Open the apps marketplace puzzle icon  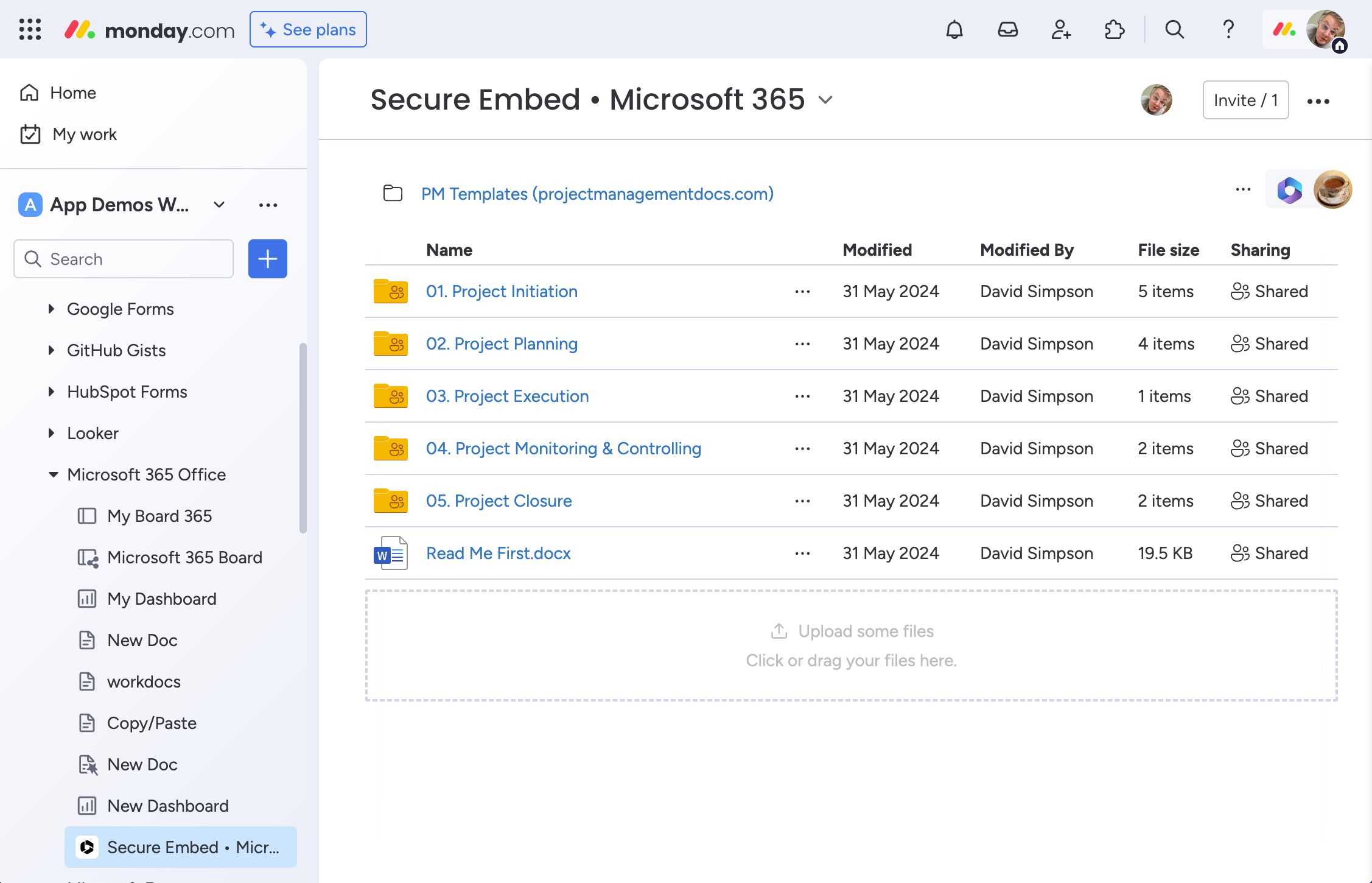coord(1114,29)
